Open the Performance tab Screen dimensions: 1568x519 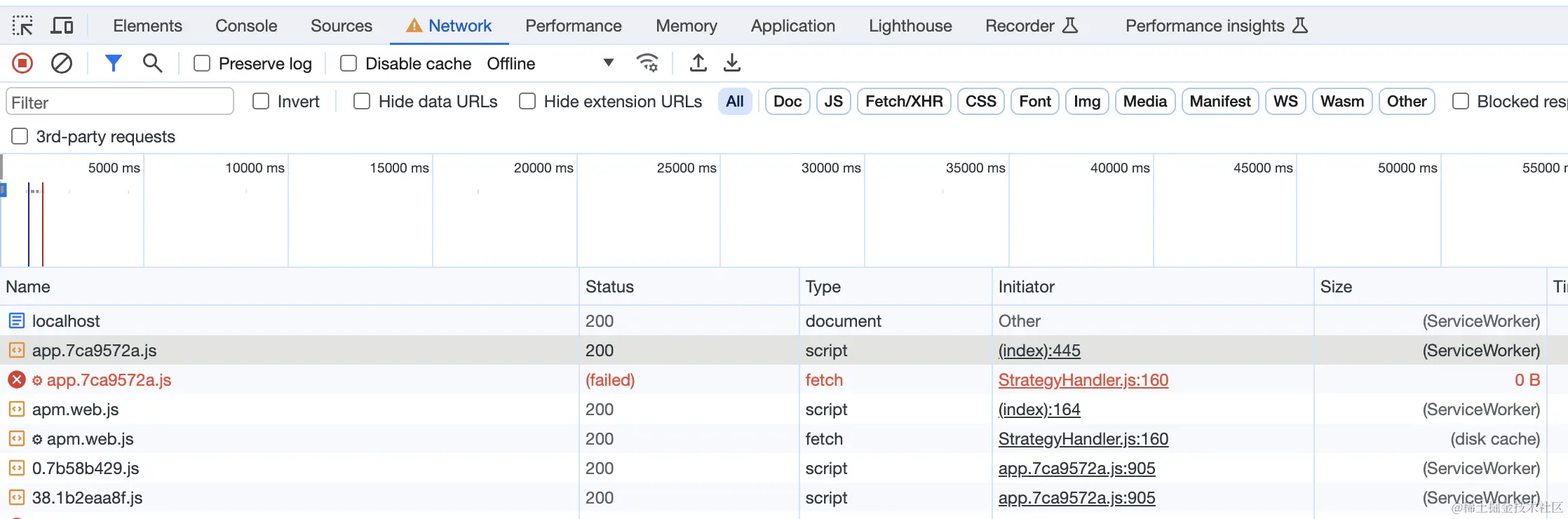point(574,26)
